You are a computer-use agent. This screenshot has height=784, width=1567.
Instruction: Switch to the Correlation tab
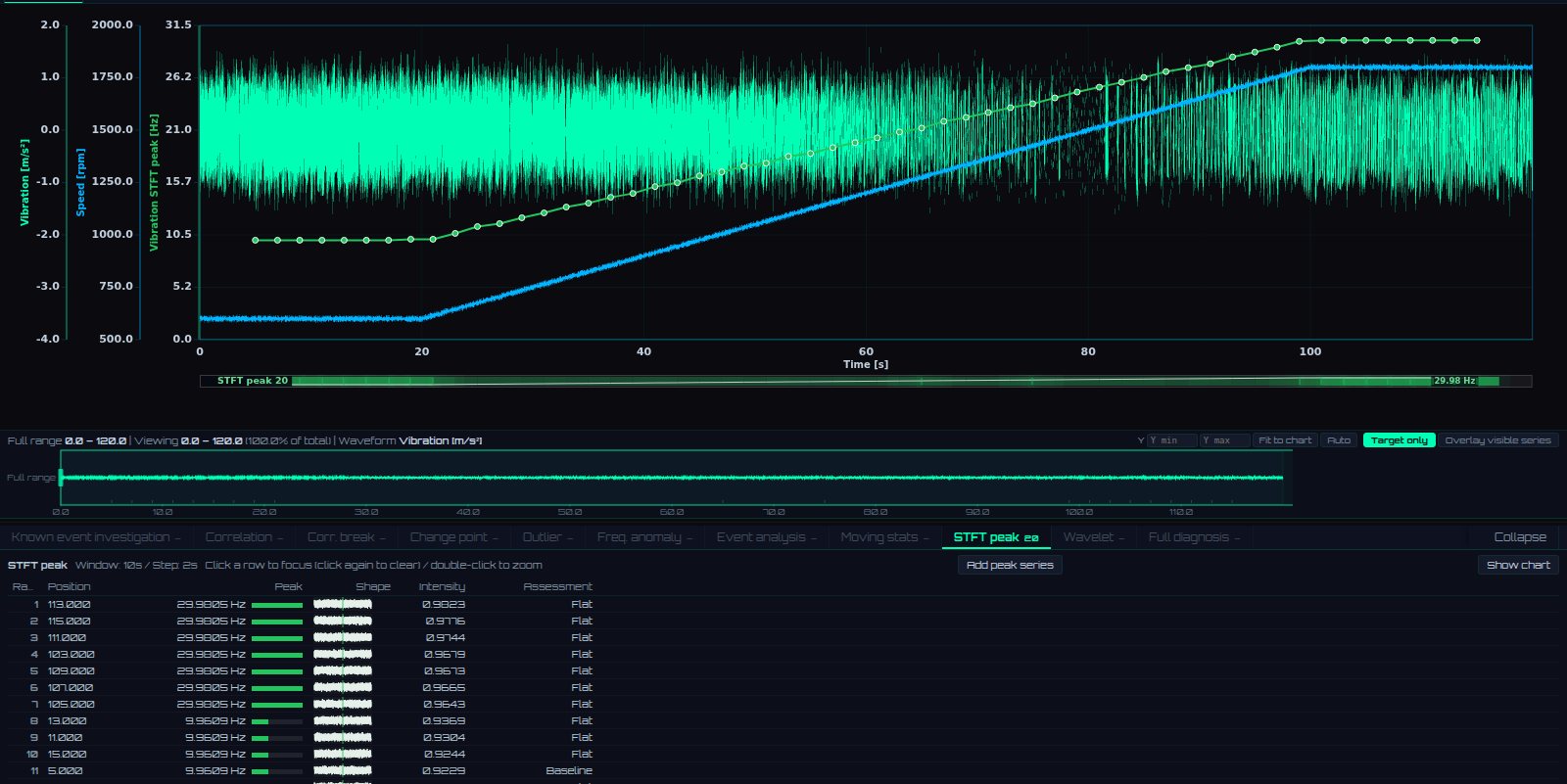click(244, 537)
